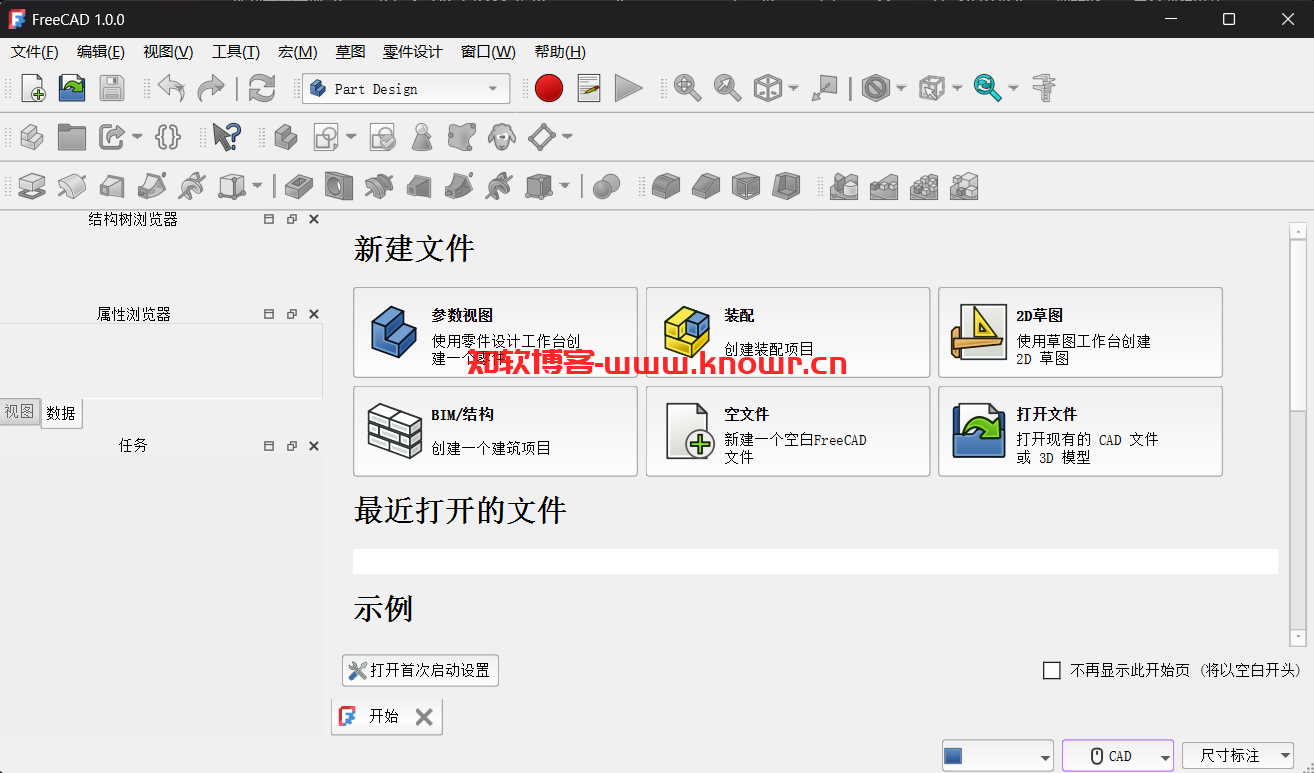Open the 编辑(E) menu

[101, 52]
